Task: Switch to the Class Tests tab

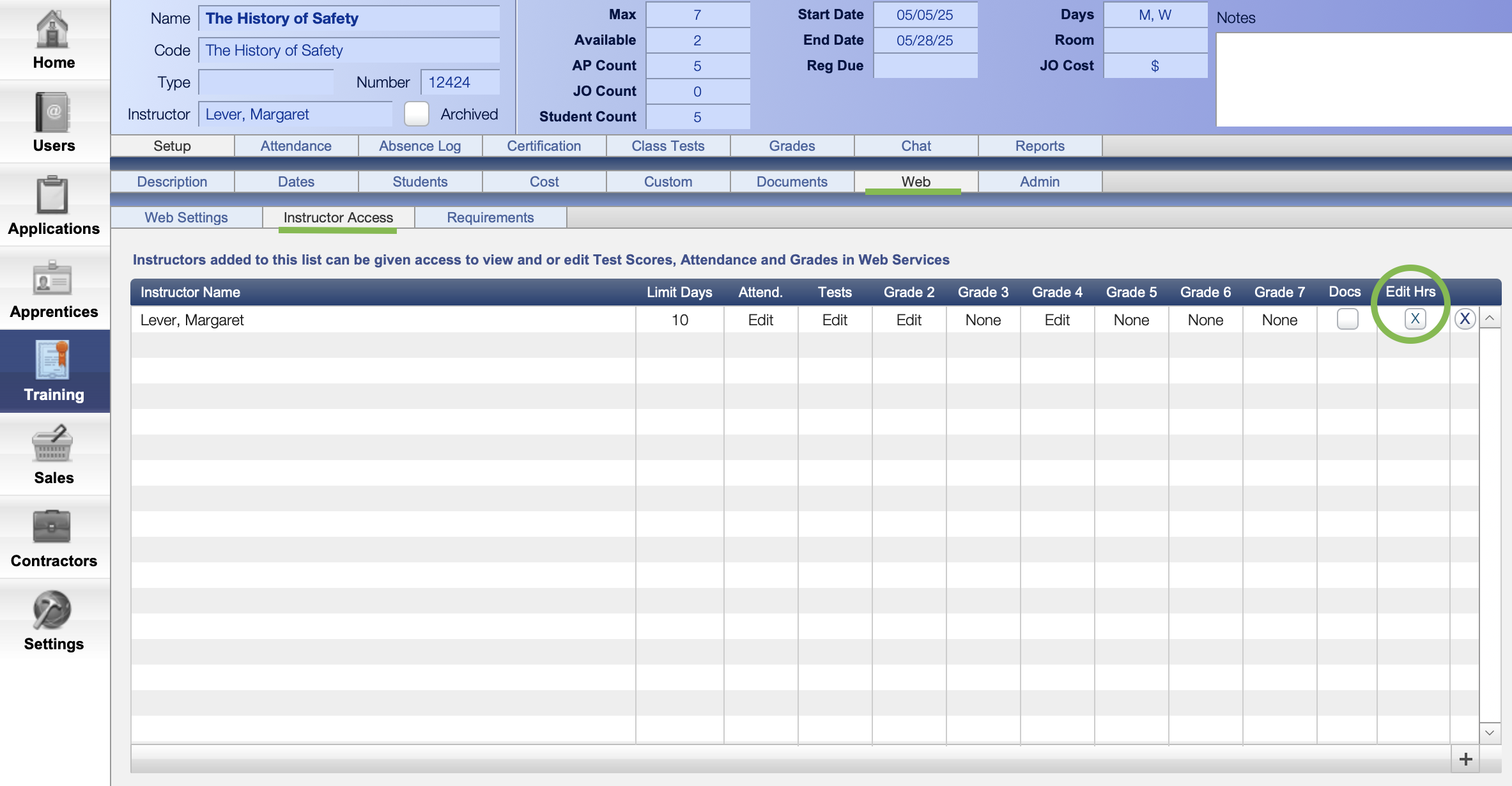Action: pos(668,146)
